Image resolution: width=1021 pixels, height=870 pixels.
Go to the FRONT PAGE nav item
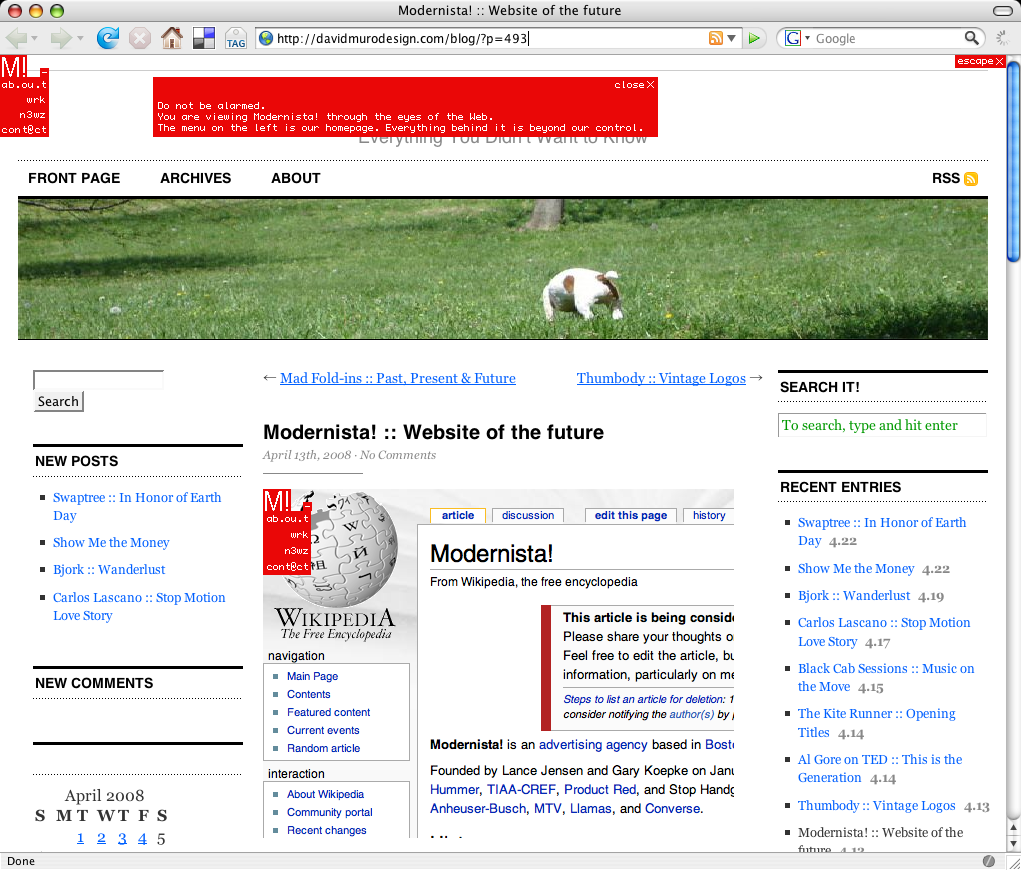click(x=74, y=178)
